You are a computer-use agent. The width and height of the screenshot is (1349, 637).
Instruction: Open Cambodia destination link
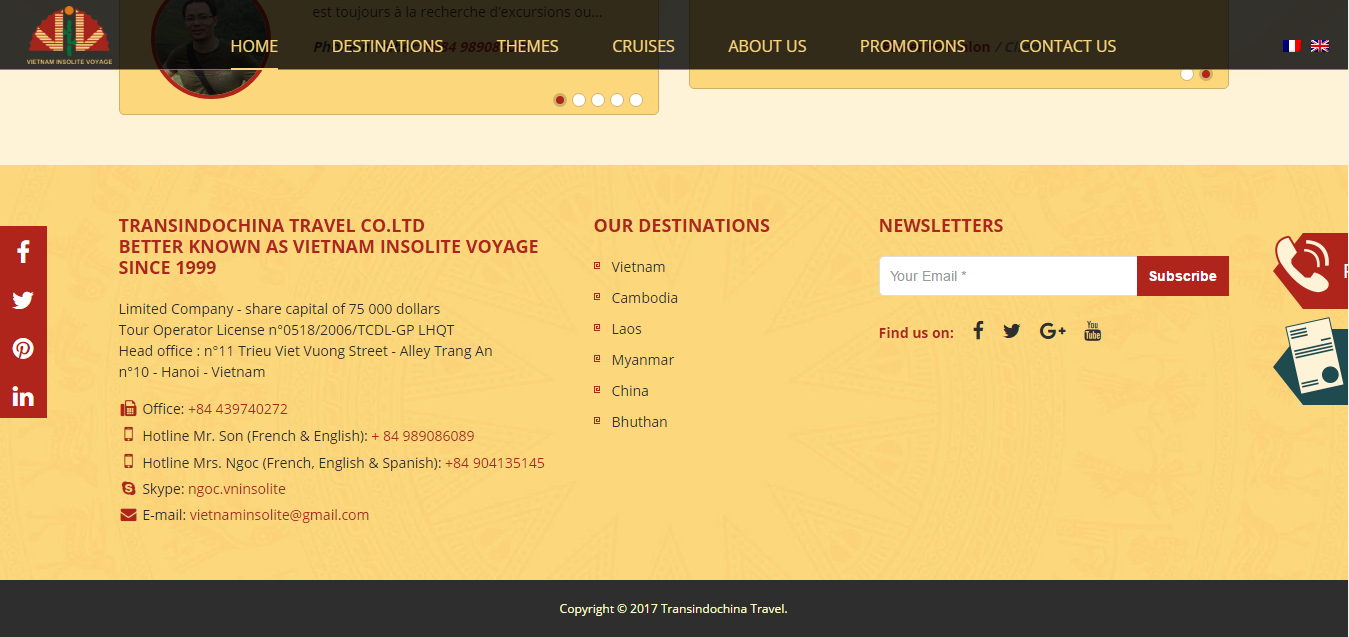pyautogui.click(x=645, y=298)
